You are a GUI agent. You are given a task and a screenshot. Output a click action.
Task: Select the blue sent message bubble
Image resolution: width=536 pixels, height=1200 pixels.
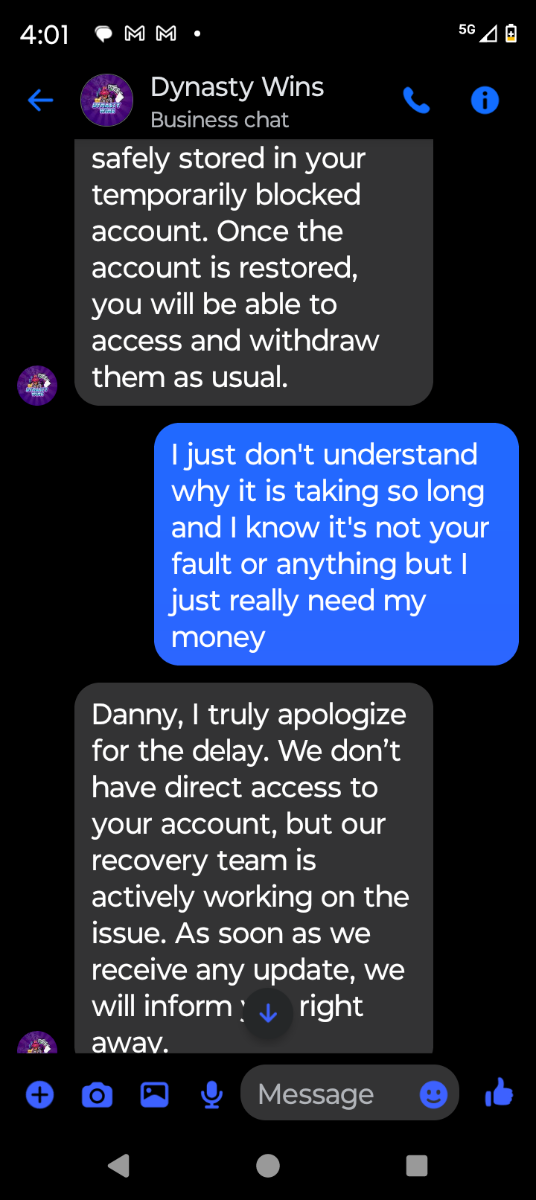[336, 544]
